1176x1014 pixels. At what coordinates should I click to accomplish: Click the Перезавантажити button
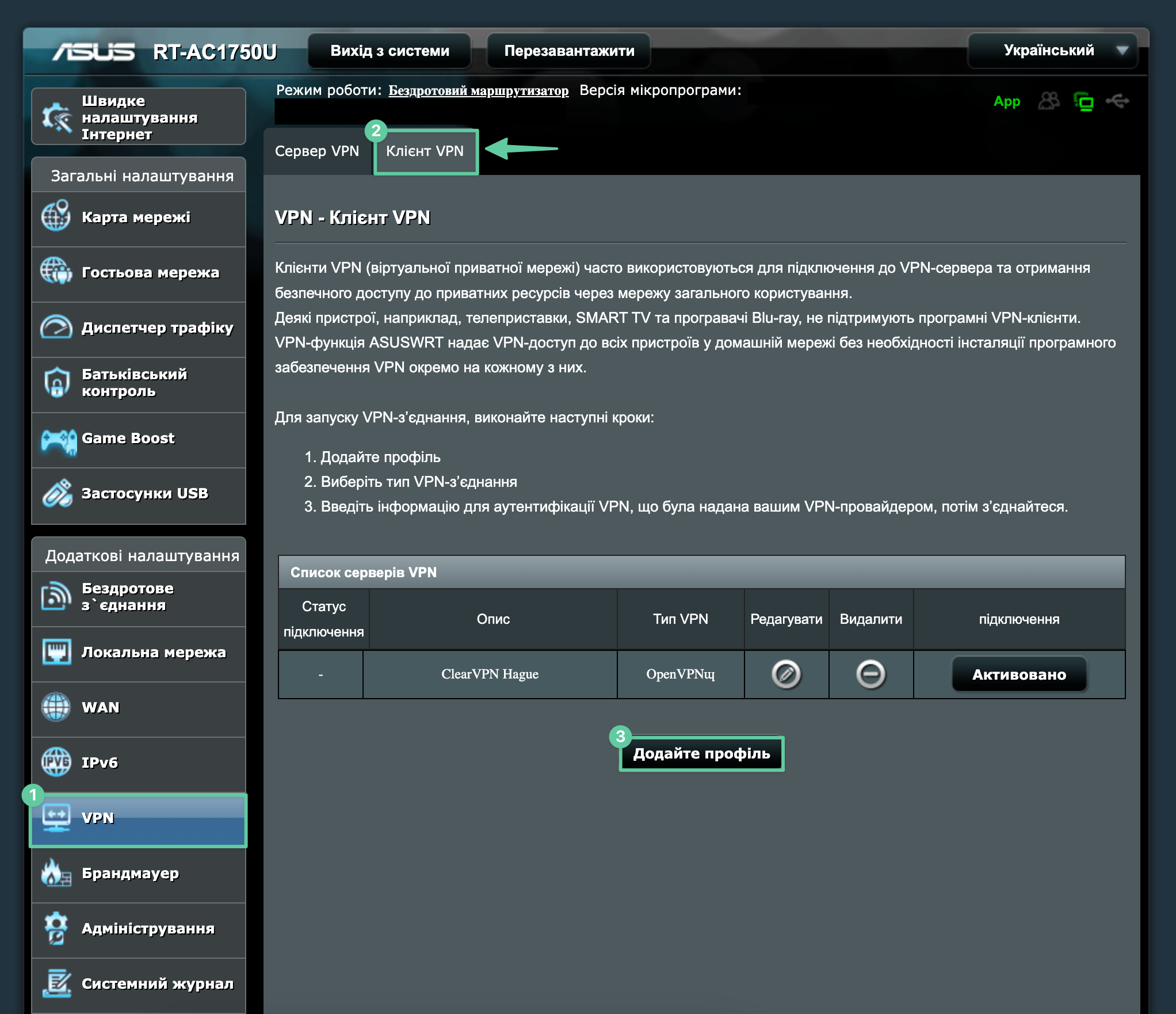[569, 51]
